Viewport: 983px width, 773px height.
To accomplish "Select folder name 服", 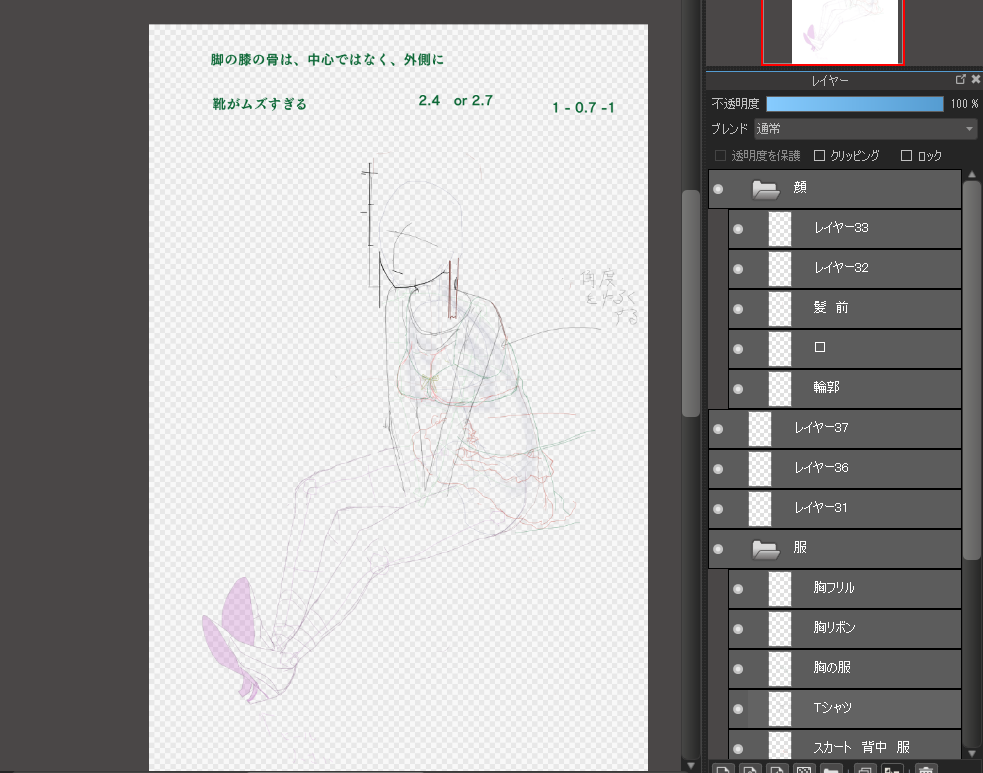I will click(x=800, y=547).
